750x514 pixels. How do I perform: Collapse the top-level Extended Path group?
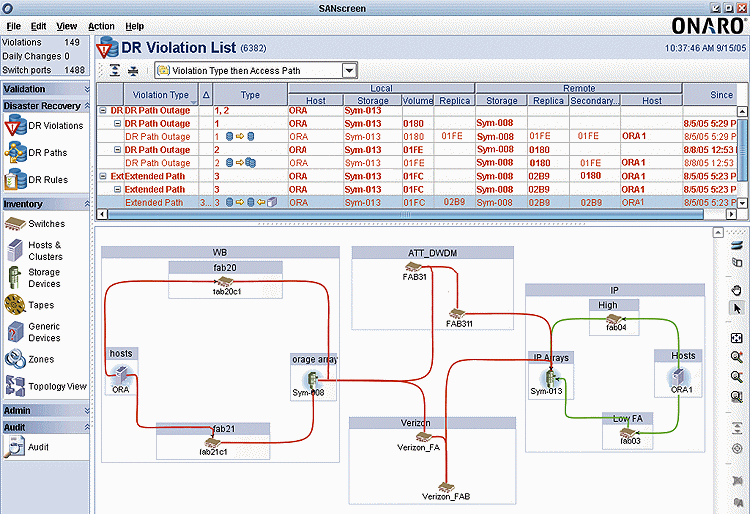(103, 176)
